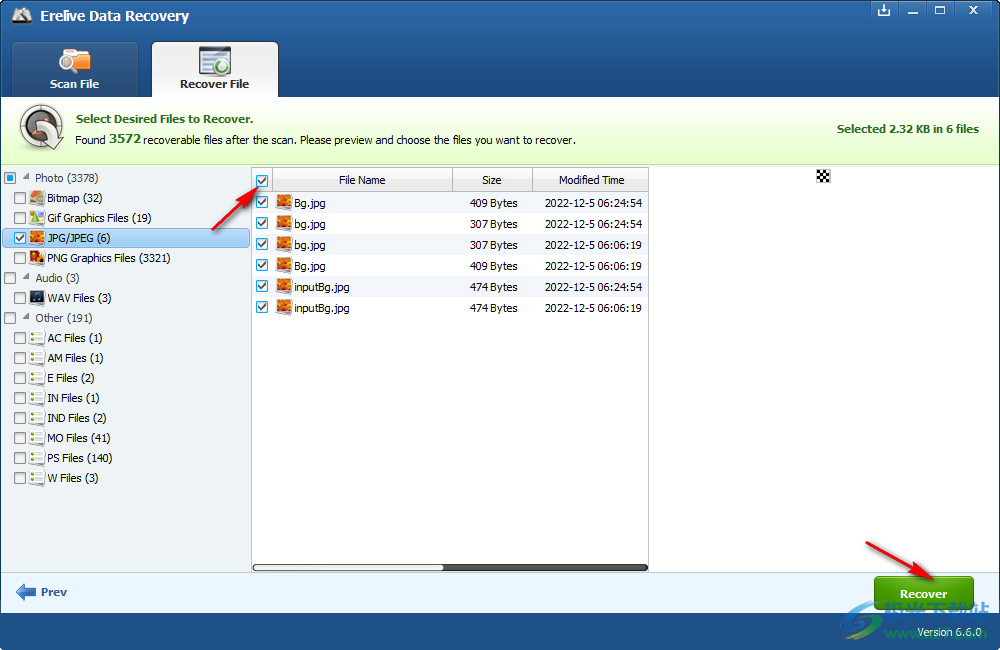Click the Gif Graphics Files icon
This screenshot has height=650, width=1000.
tap(37, 218)
